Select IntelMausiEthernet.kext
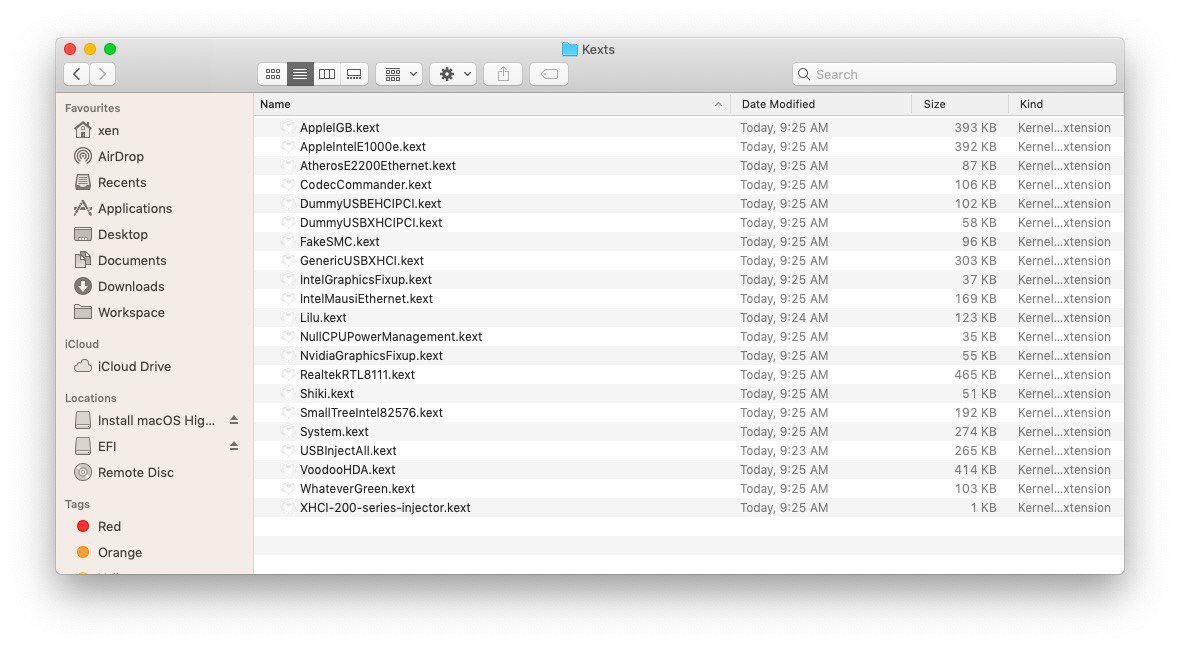 click(366, 299)
